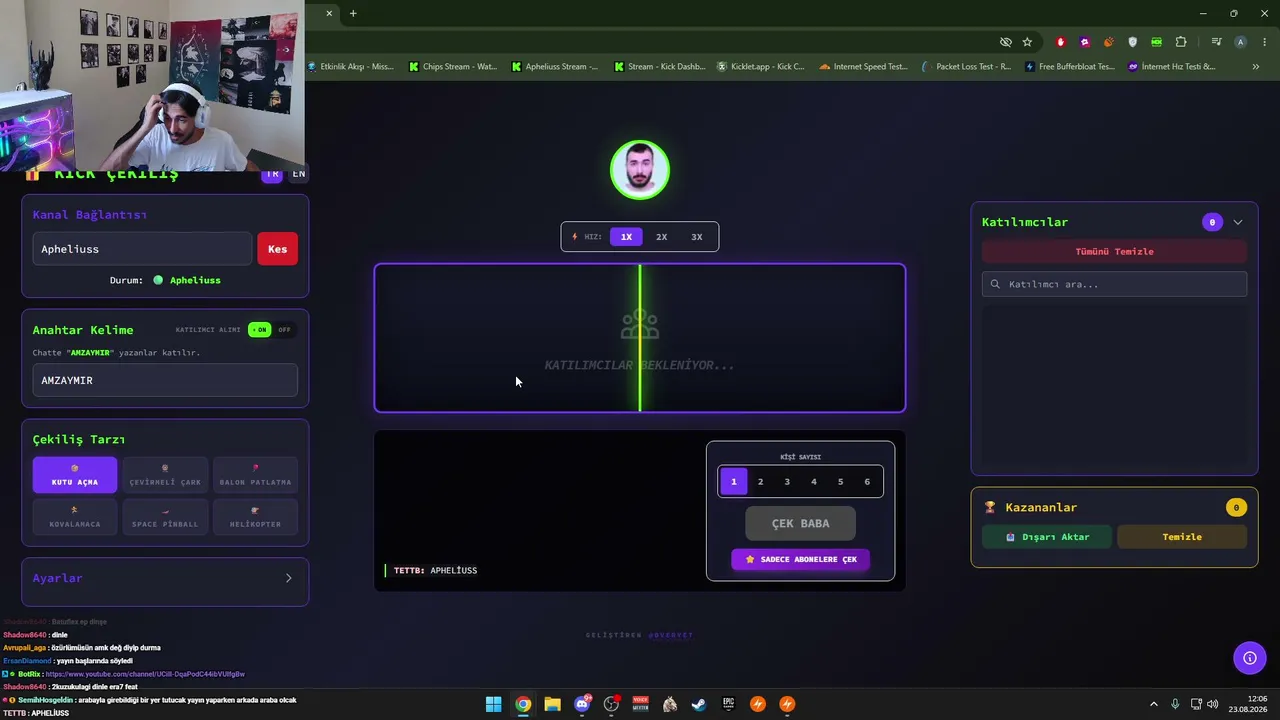Open Steam from the taskbar
1280x720 pixels.
click(x=699, y=704)
